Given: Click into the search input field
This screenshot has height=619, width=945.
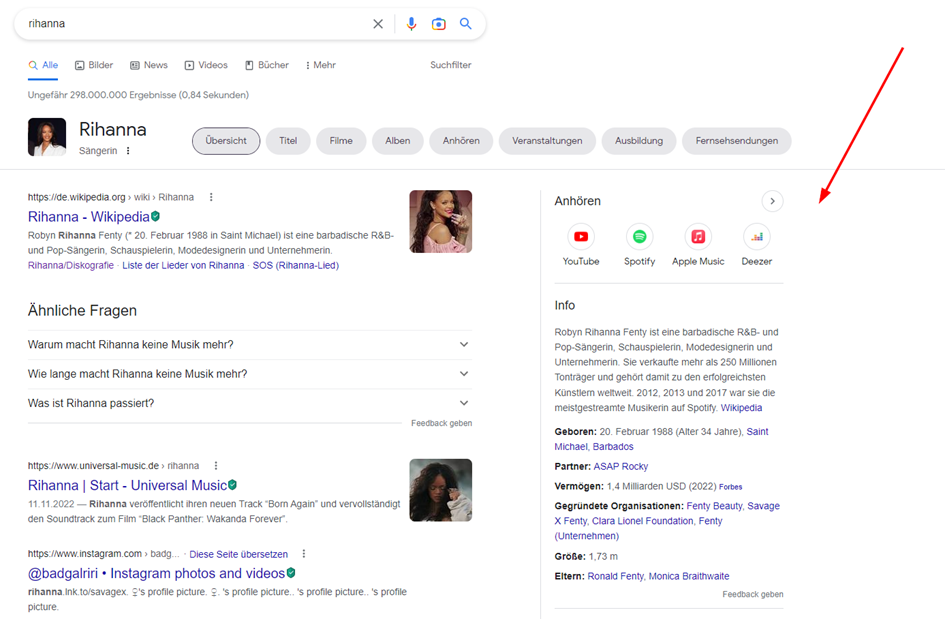Looking at the screenshot, I should point(190,24).
